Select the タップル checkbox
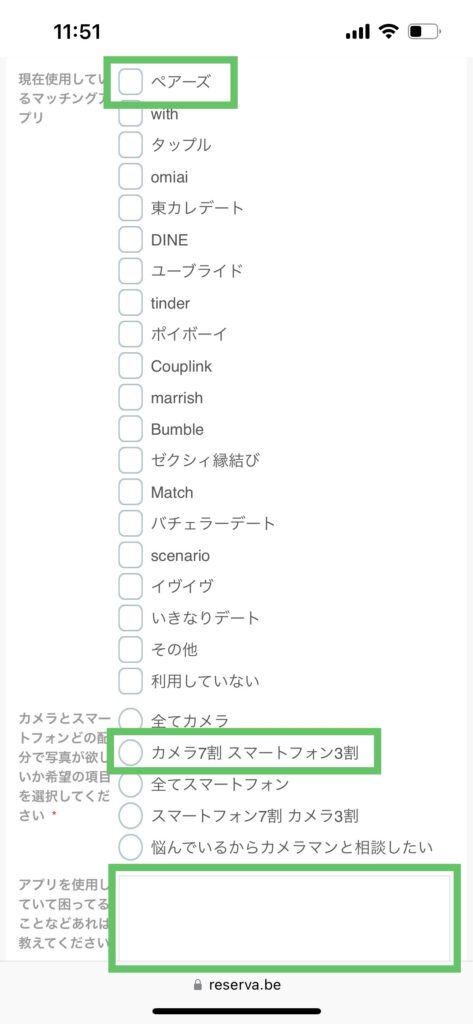 tap(131, 145)
